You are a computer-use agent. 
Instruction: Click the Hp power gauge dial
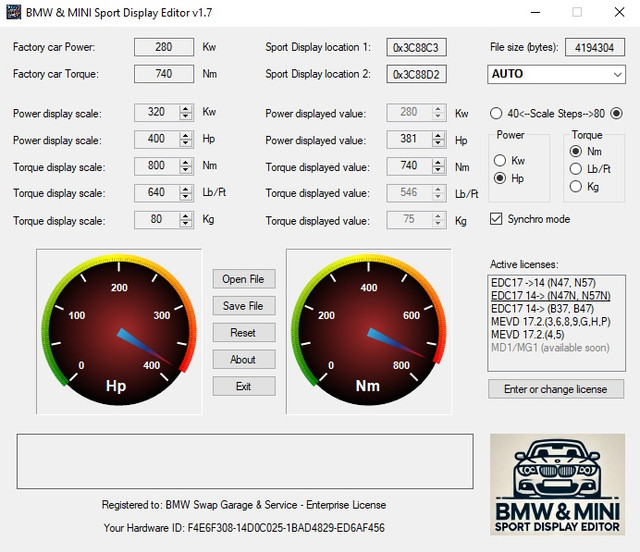coord(119,331)
